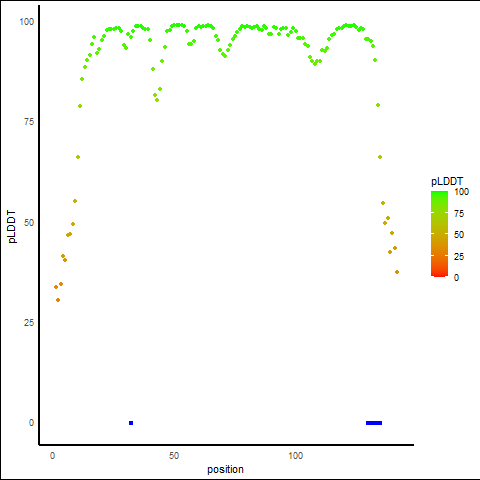This screenshot has height=480, width=480.
Task: Click the lowest green dip point near position 43
Action: click(x=157, y=100)
